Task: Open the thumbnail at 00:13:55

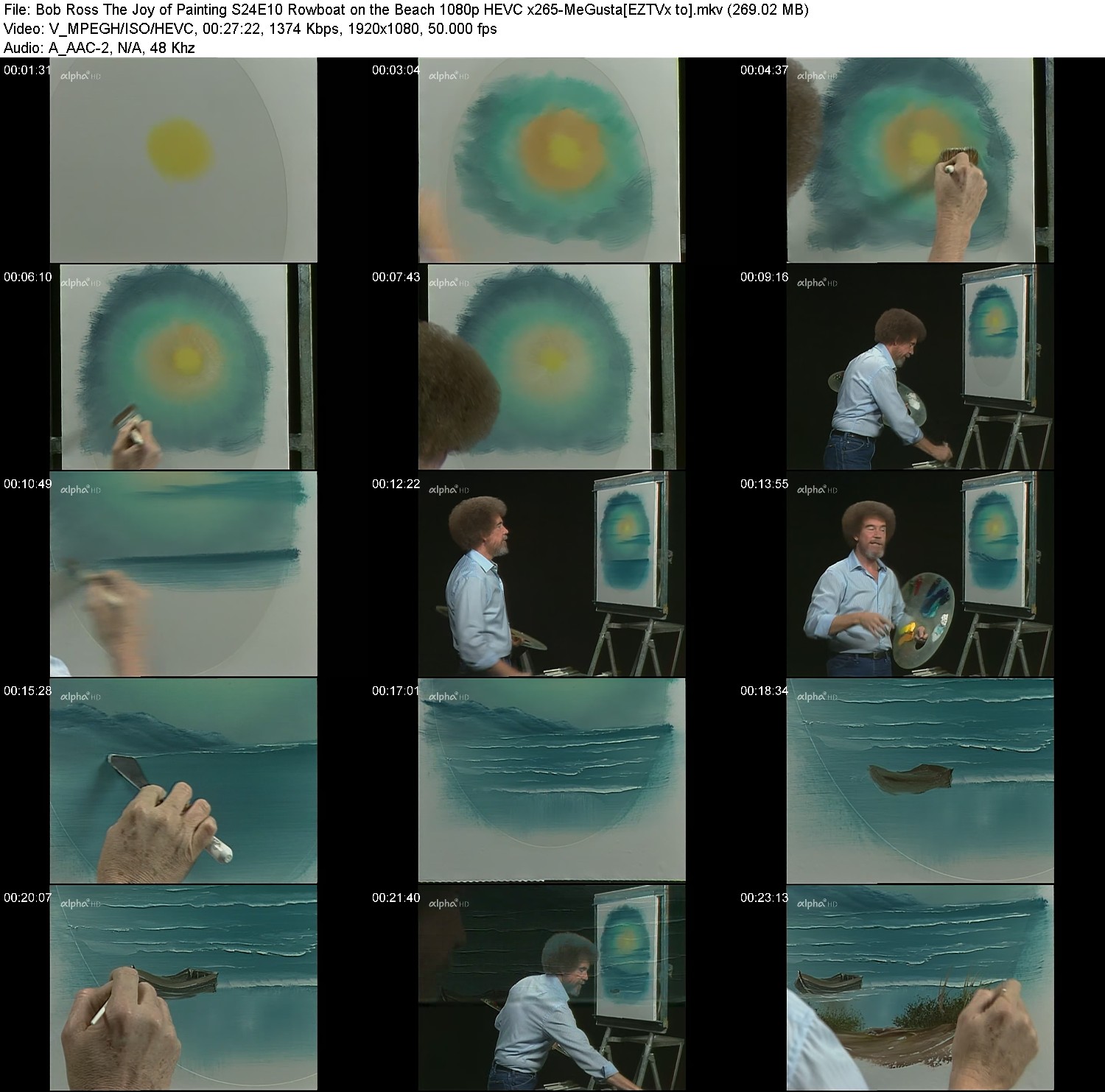Action: tap(921, 574)
